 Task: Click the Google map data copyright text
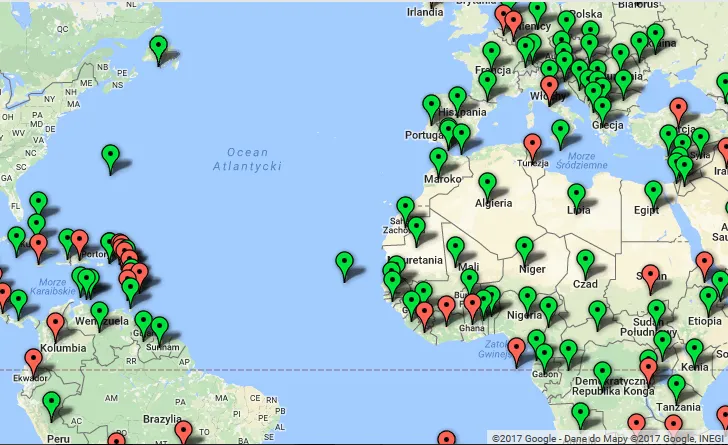607,438
